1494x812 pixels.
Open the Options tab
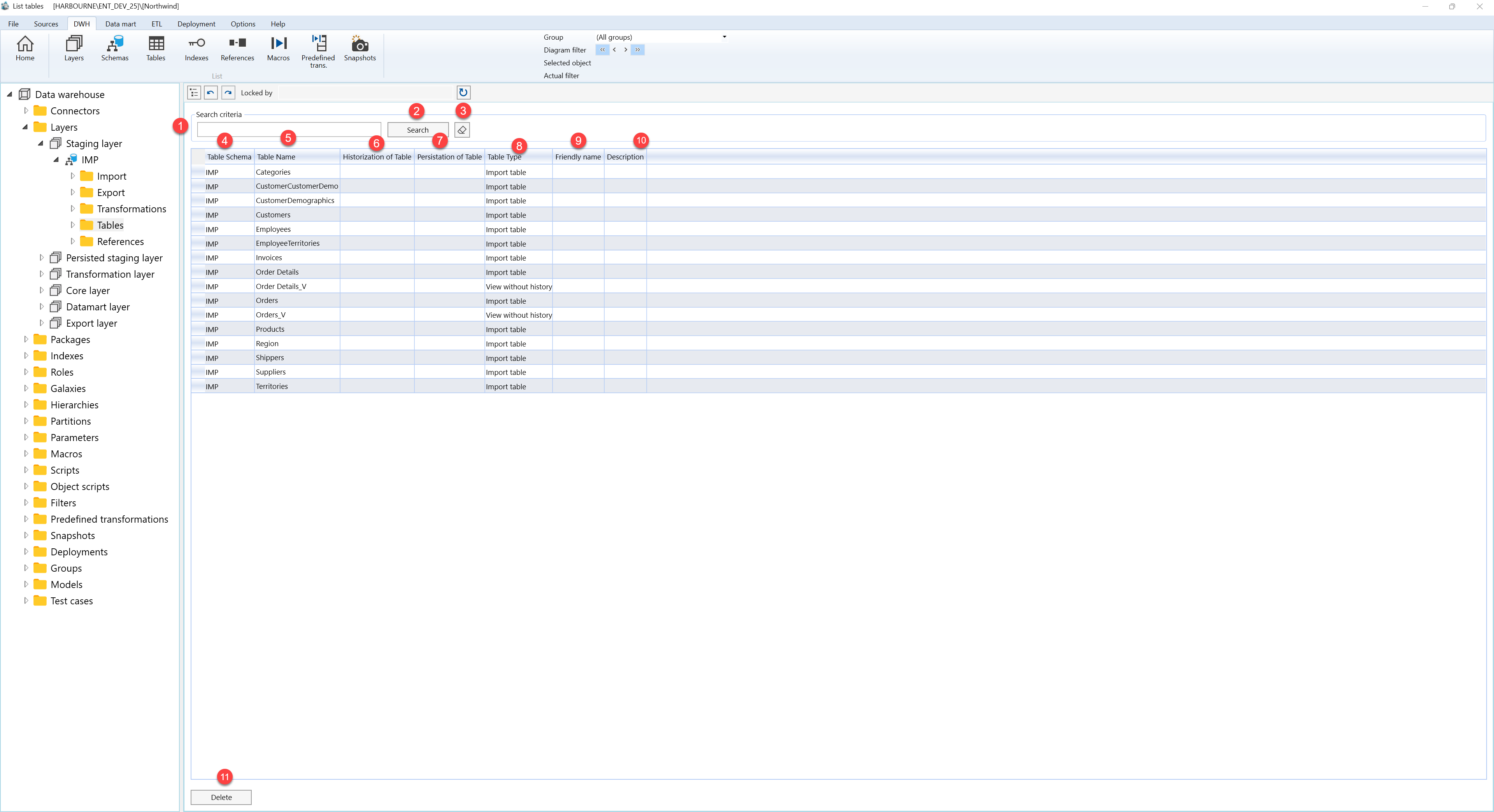click(x=243, y=24)
